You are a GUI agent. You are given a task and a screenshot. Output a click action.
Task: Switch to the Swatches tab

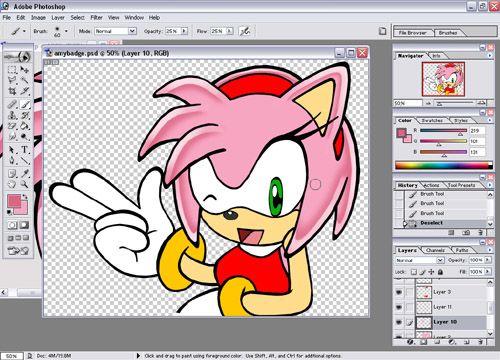432,120
